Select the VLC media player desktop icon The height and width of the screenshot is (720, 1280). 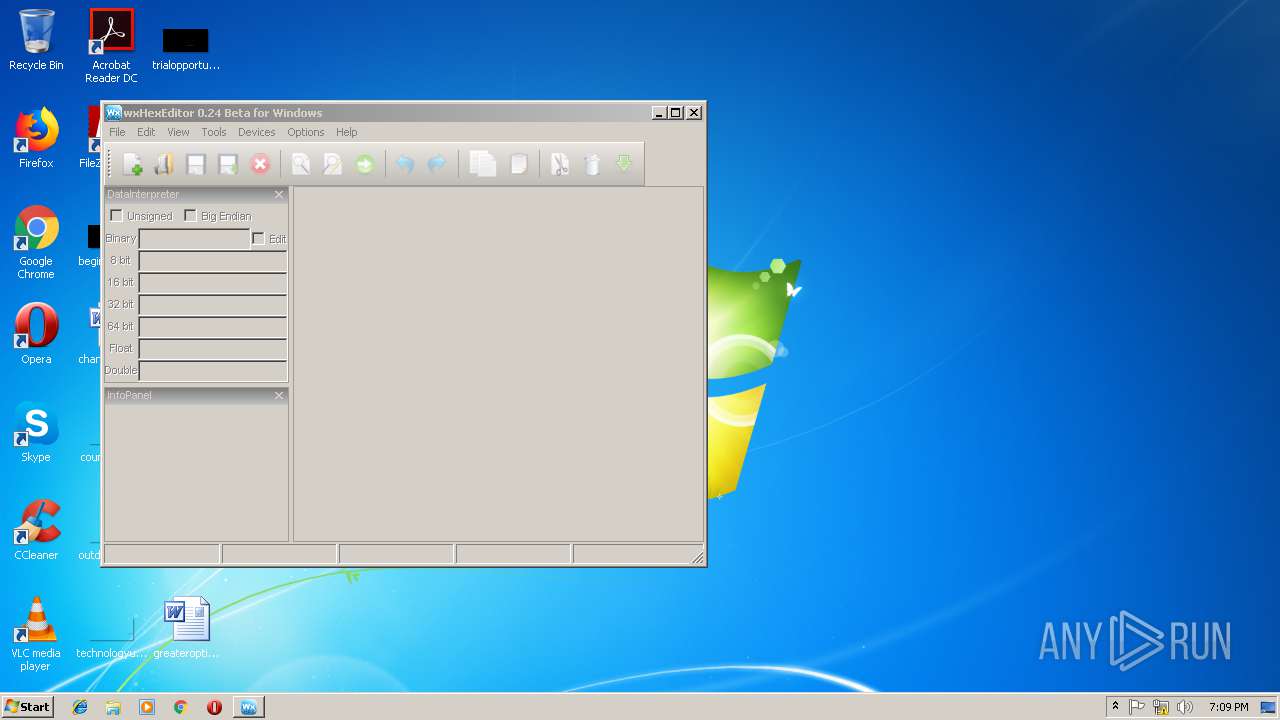(x=36, y=634)
